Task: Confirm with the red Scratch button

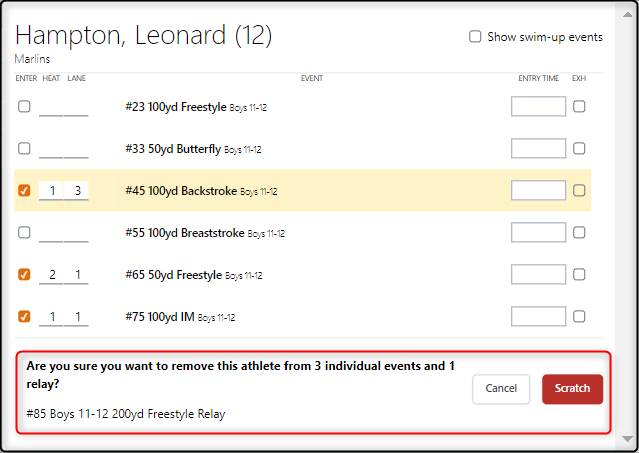Action: (572, 389)
